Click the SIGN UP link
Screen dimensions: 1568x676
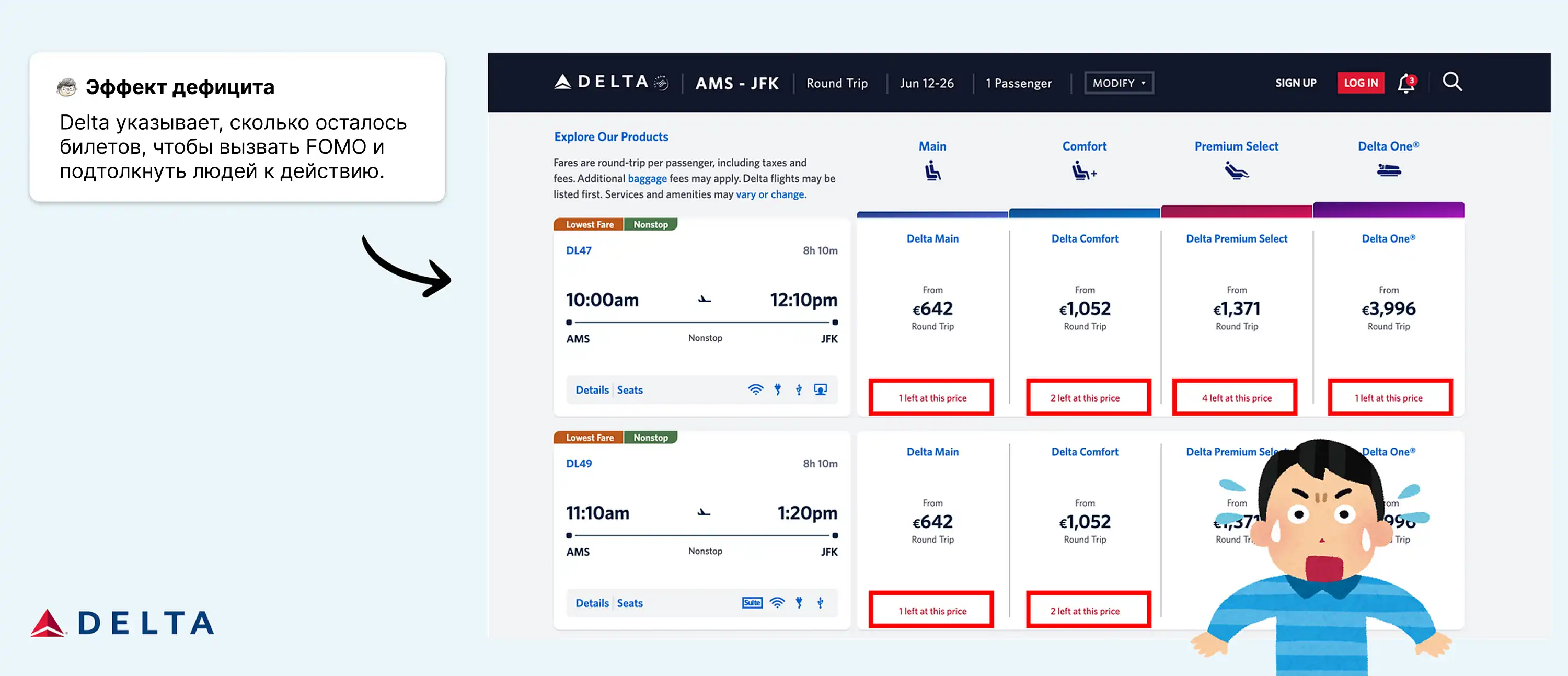1295,83
